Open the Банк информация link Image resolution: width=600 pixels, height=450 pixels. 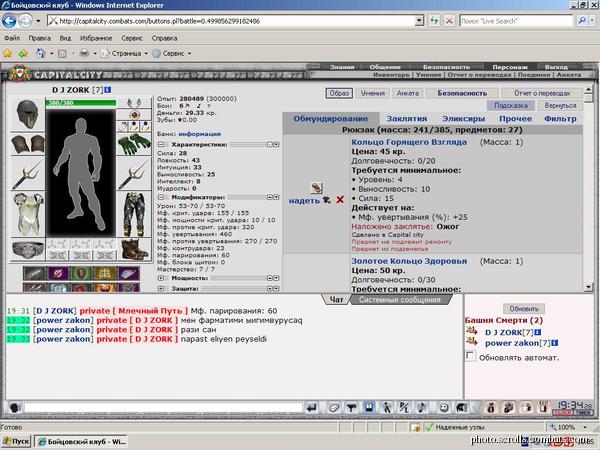(x=199, y=134)
